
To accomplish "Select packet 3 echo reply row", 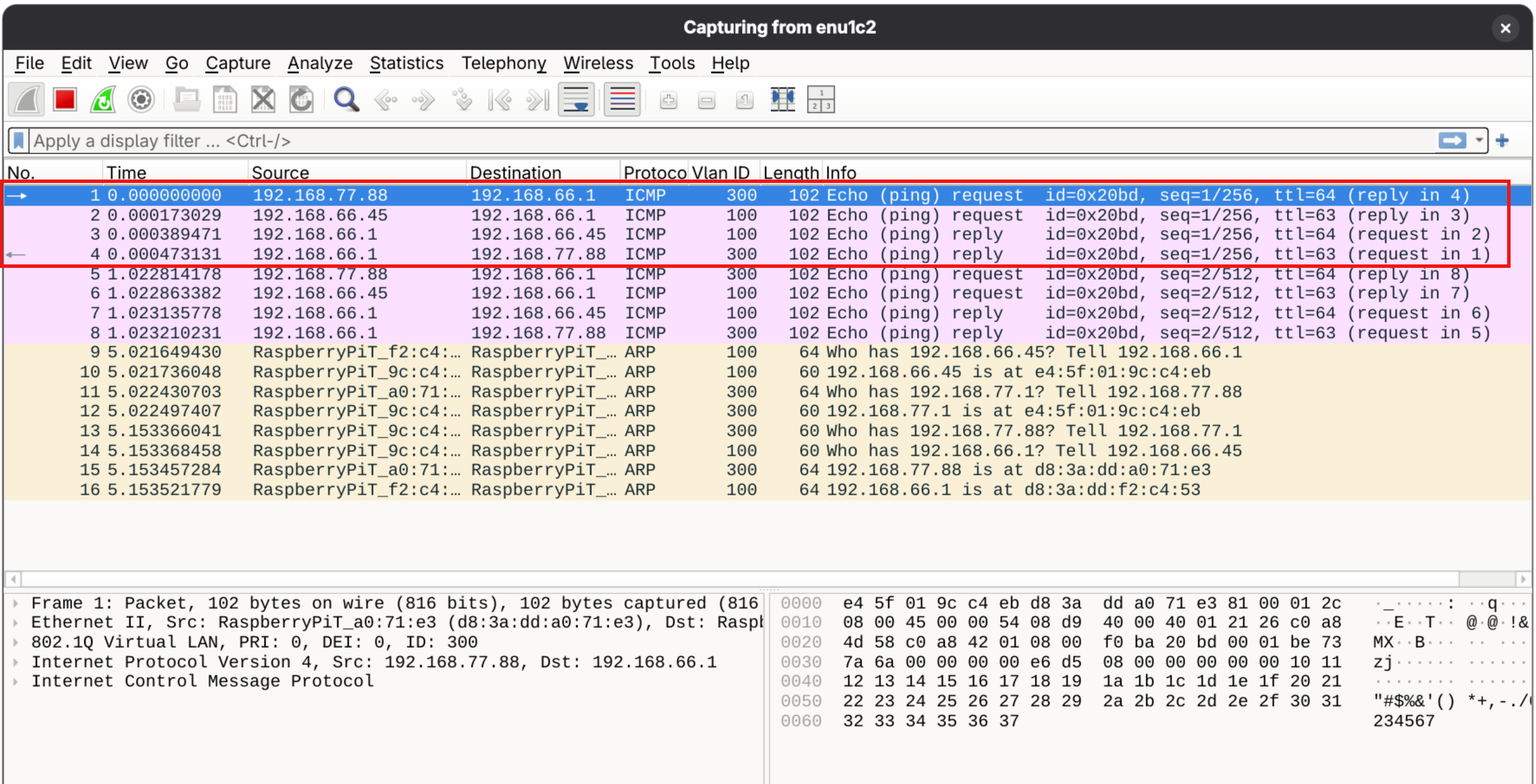I will pos(767,234).
